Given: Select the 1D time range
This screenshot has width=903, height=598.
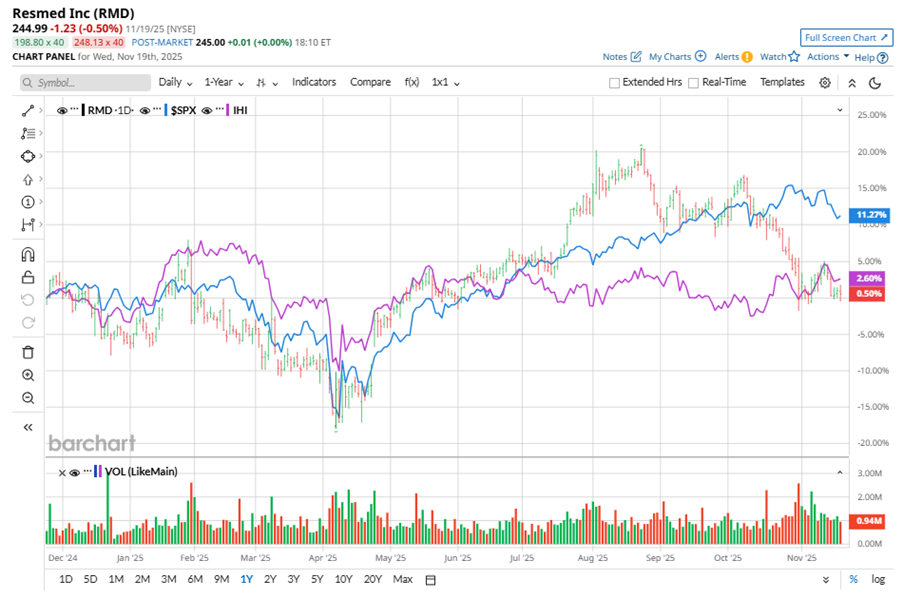Looking at the screenshot, I should pos(66,579).
